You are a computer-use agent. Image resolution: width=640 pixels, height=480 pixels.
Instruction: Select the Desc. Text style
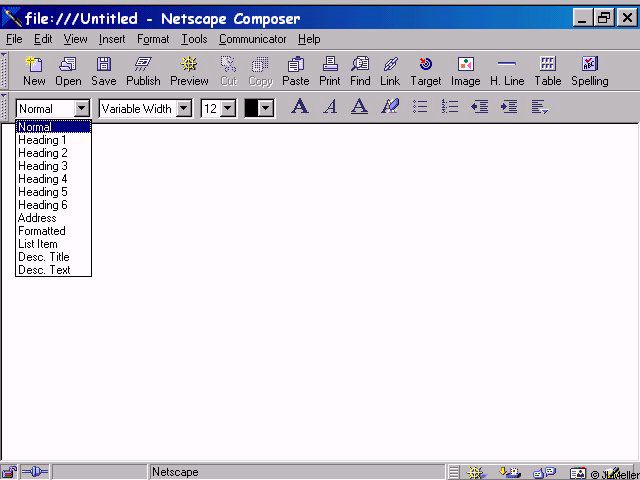[53, 270]
